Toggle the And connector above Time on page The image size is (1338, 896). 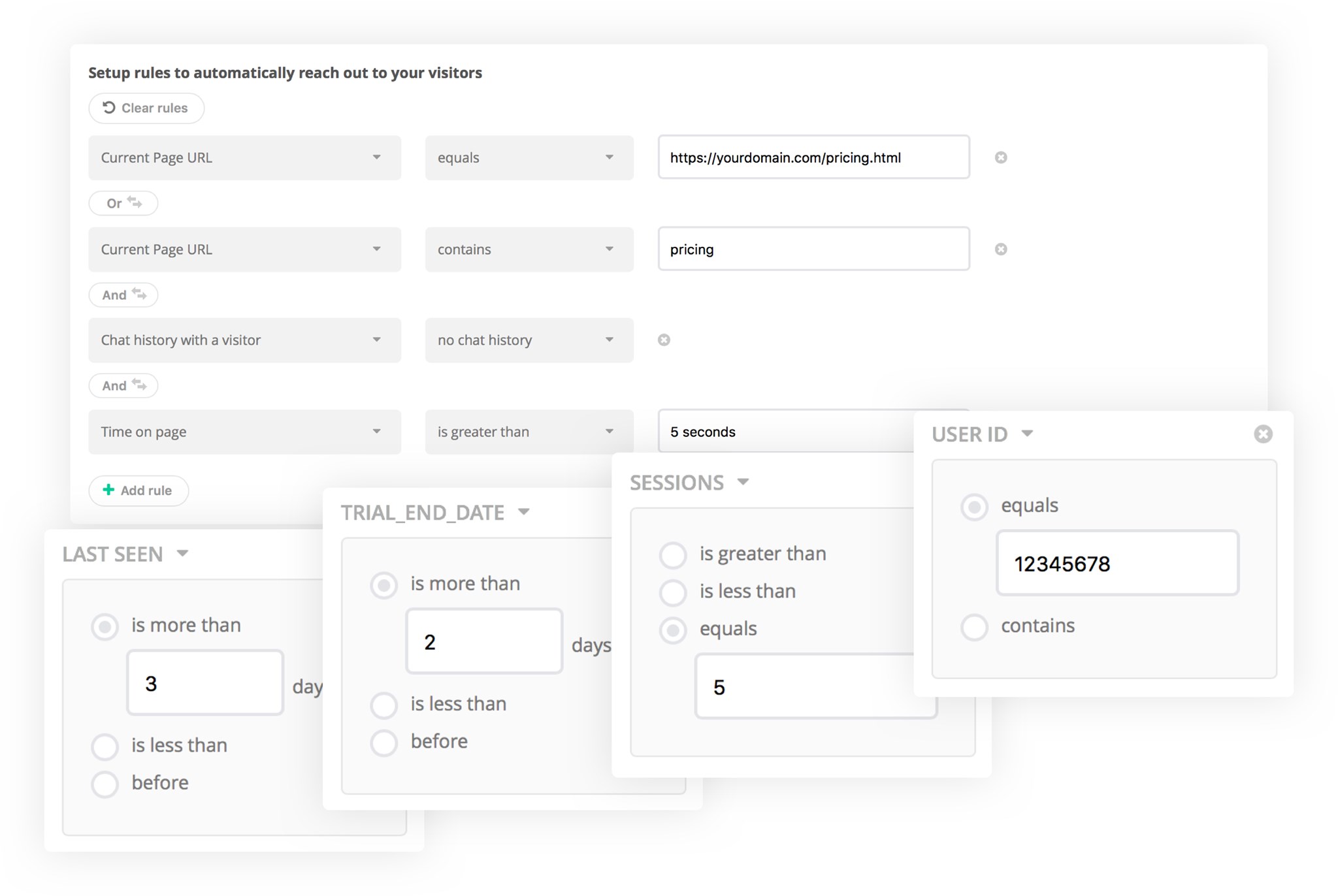point(123,385)
